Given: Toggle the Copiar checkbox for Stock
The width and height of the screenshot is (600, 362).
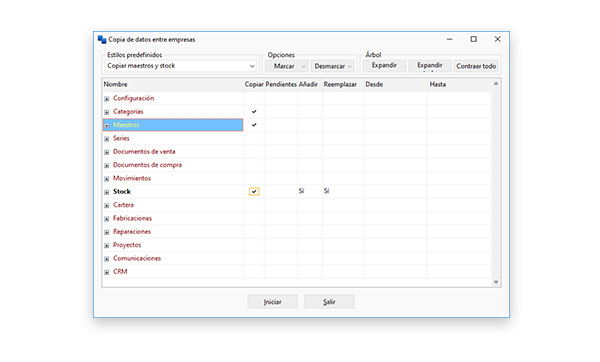Looking at the screenshot, I should coord(254,191).
